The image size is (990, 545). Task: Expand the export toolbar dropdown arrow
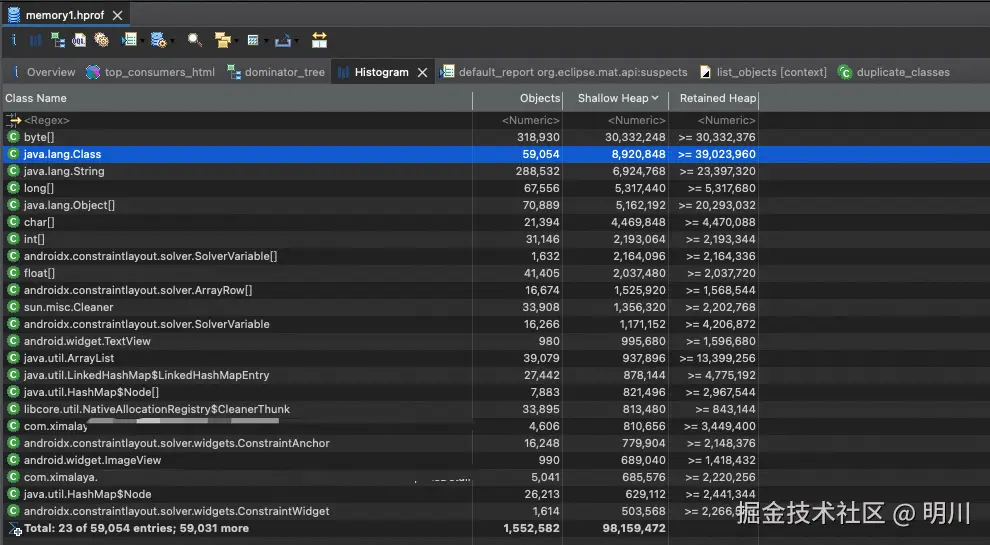(x=297, y=42)
